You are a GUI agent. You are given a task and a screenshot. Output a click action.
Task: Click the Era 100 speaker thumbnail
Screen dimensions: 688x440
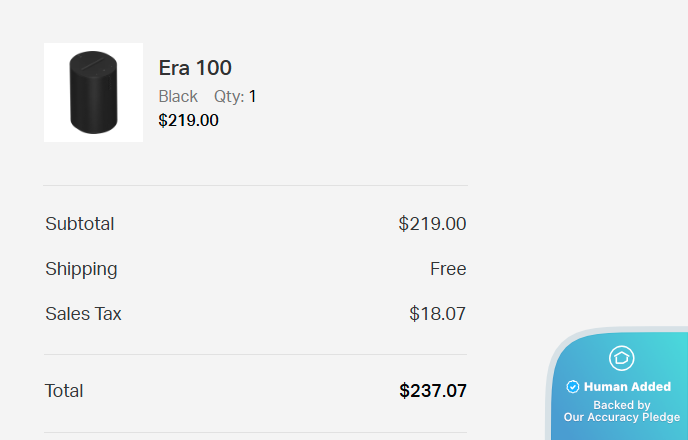click(93, 92)
